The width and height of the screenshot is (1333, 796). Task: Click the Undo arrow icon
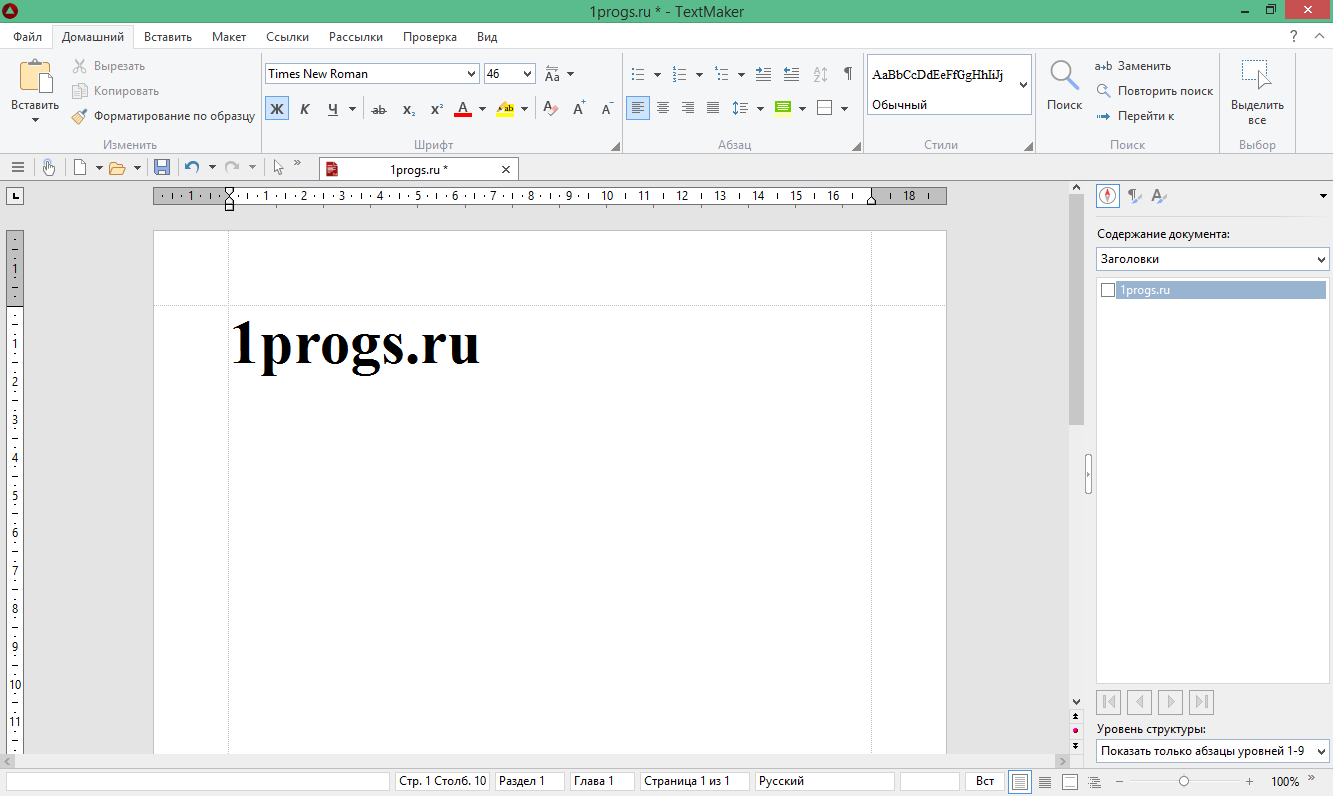click(192, 168)
